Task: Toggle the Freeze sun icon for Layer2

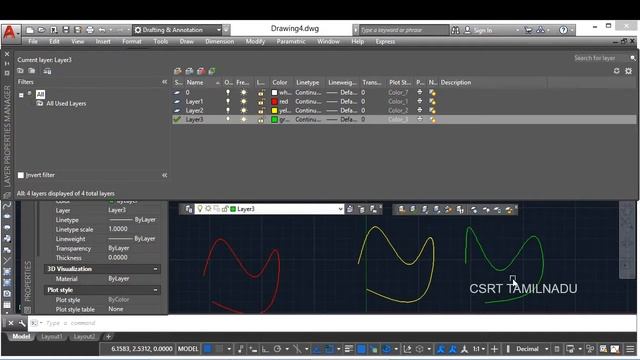Action: tap(244, 110)
